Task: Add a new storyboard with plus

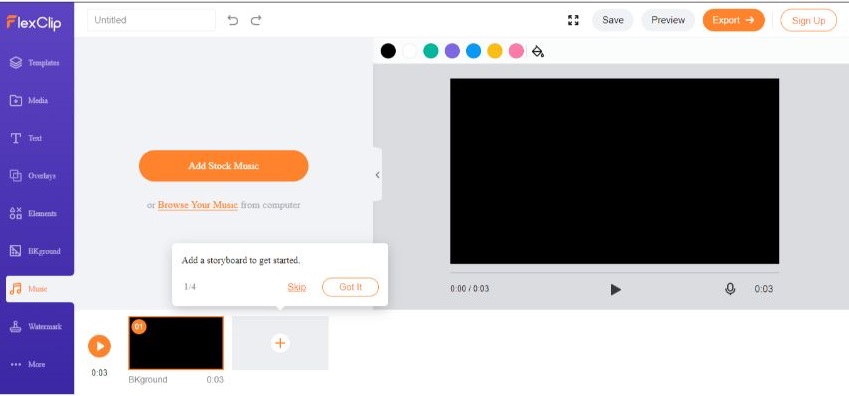Action: [x=280, y=343]
